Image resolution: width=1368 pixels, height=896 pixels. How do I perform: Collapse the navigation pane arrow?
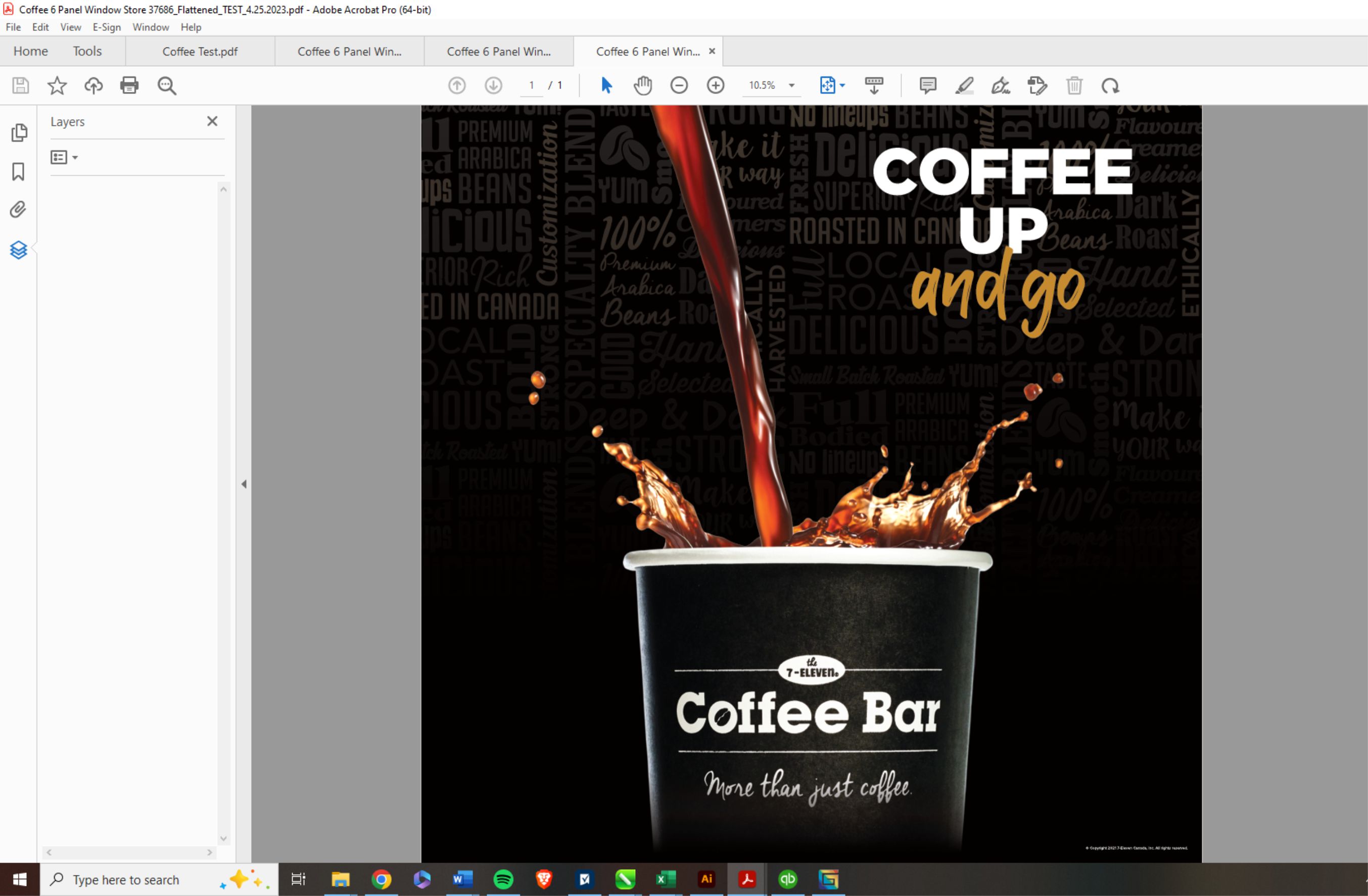[244, 485]
